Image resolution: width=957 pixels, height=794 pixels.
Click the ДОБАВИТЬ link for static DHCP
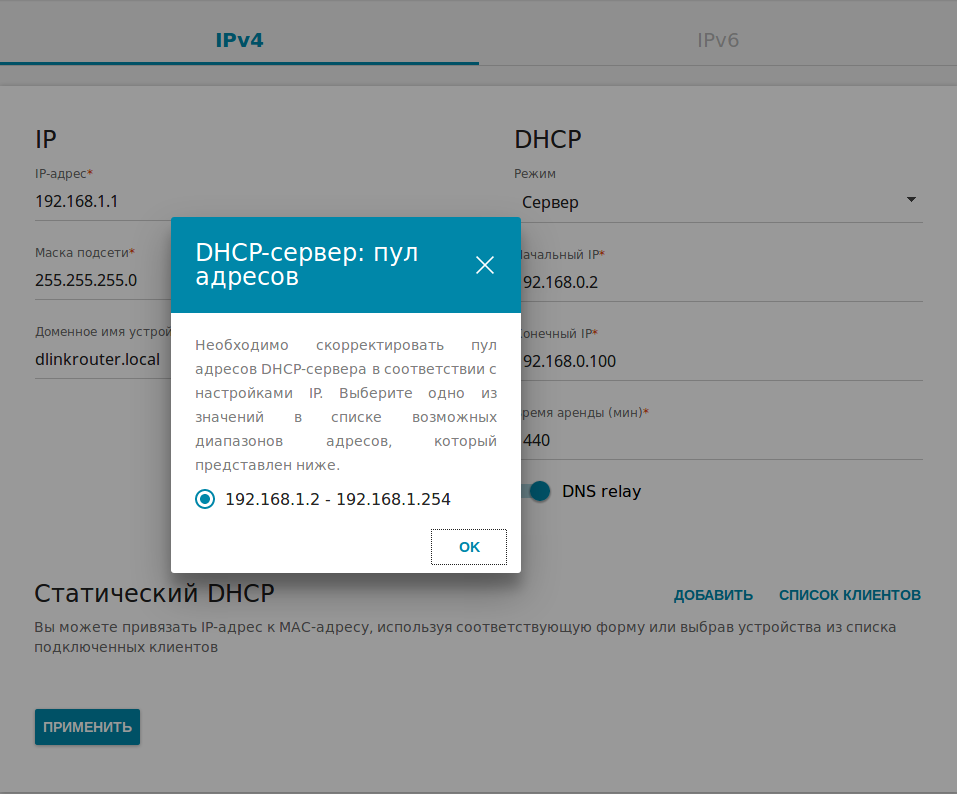713,595
